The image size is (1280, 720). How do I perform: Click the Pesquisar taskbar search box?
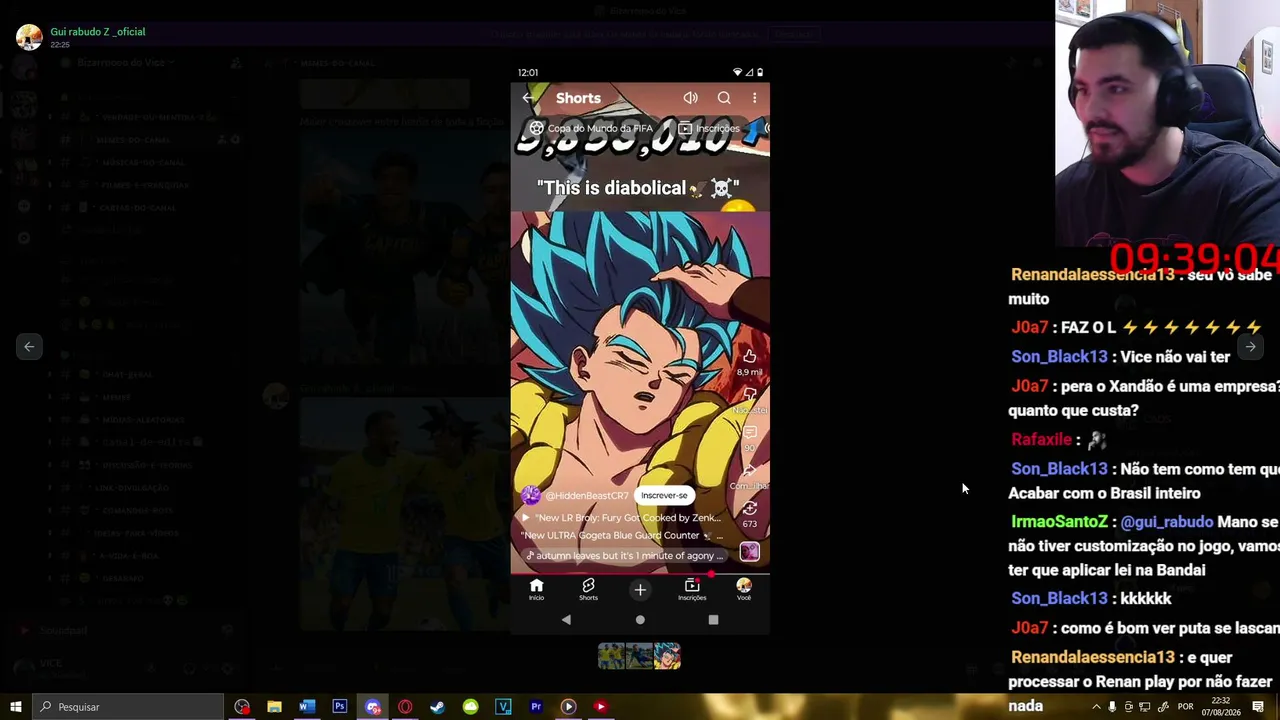click(128, 707)
